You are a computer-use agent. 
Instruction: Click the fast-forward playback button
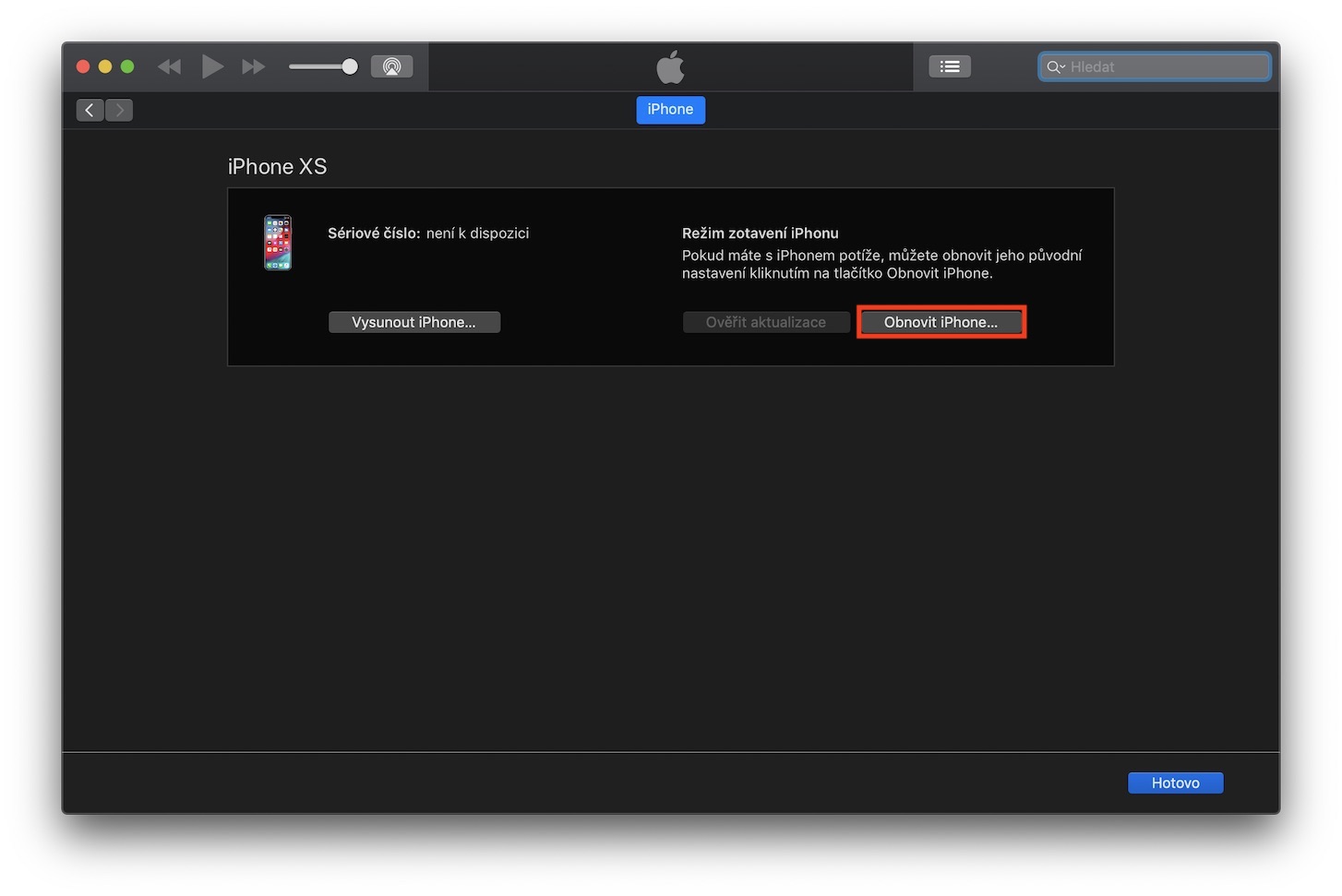[x=253, y=66]
